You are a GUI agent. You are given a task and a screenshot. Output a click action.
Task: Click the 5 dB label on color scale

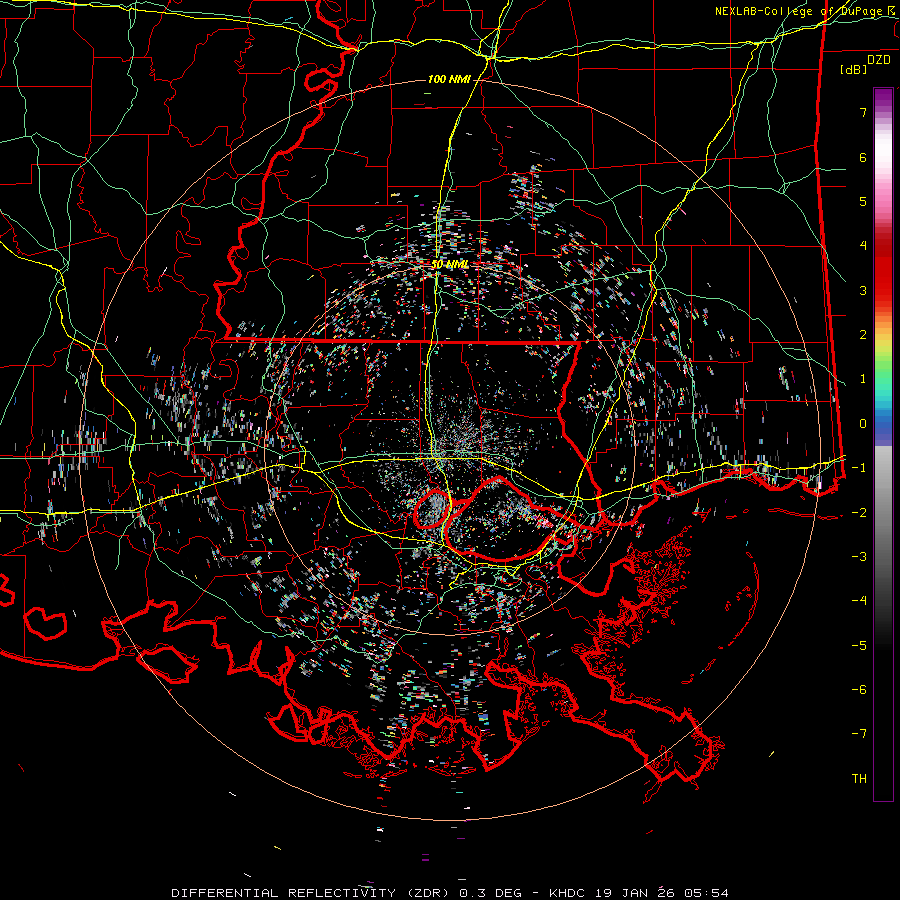(x=863, y=201)
